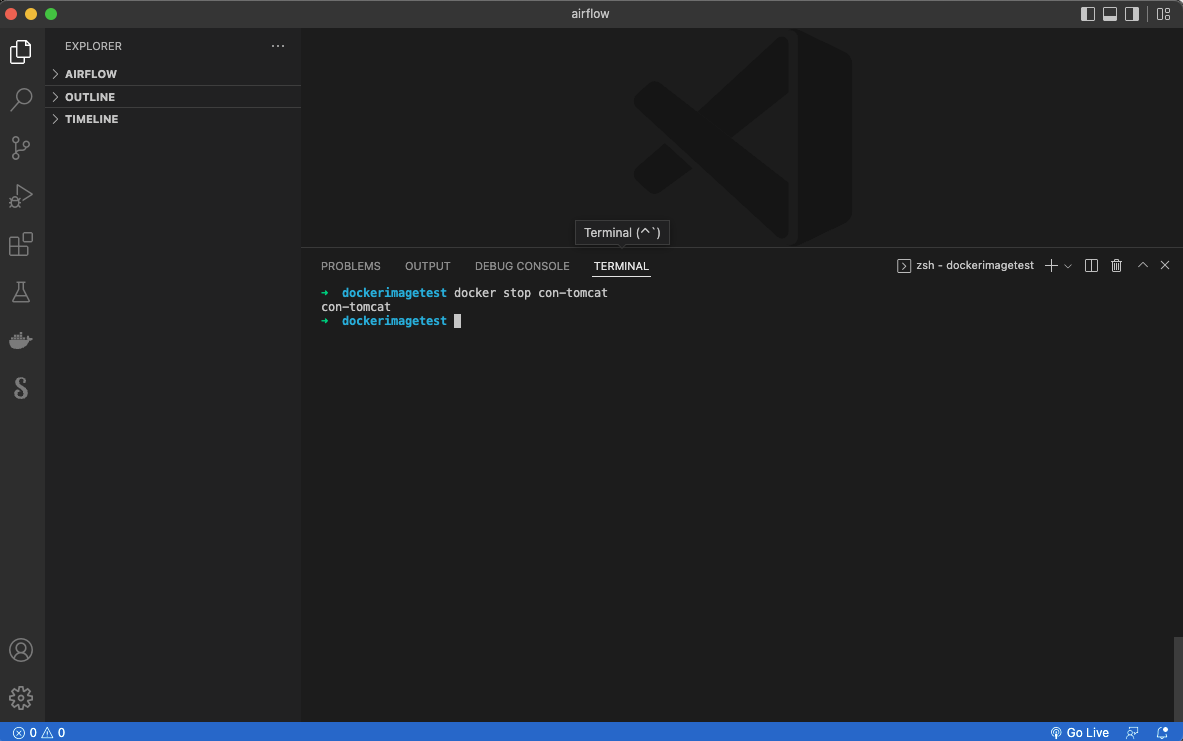Open the Source Control view

click(21, 148)
